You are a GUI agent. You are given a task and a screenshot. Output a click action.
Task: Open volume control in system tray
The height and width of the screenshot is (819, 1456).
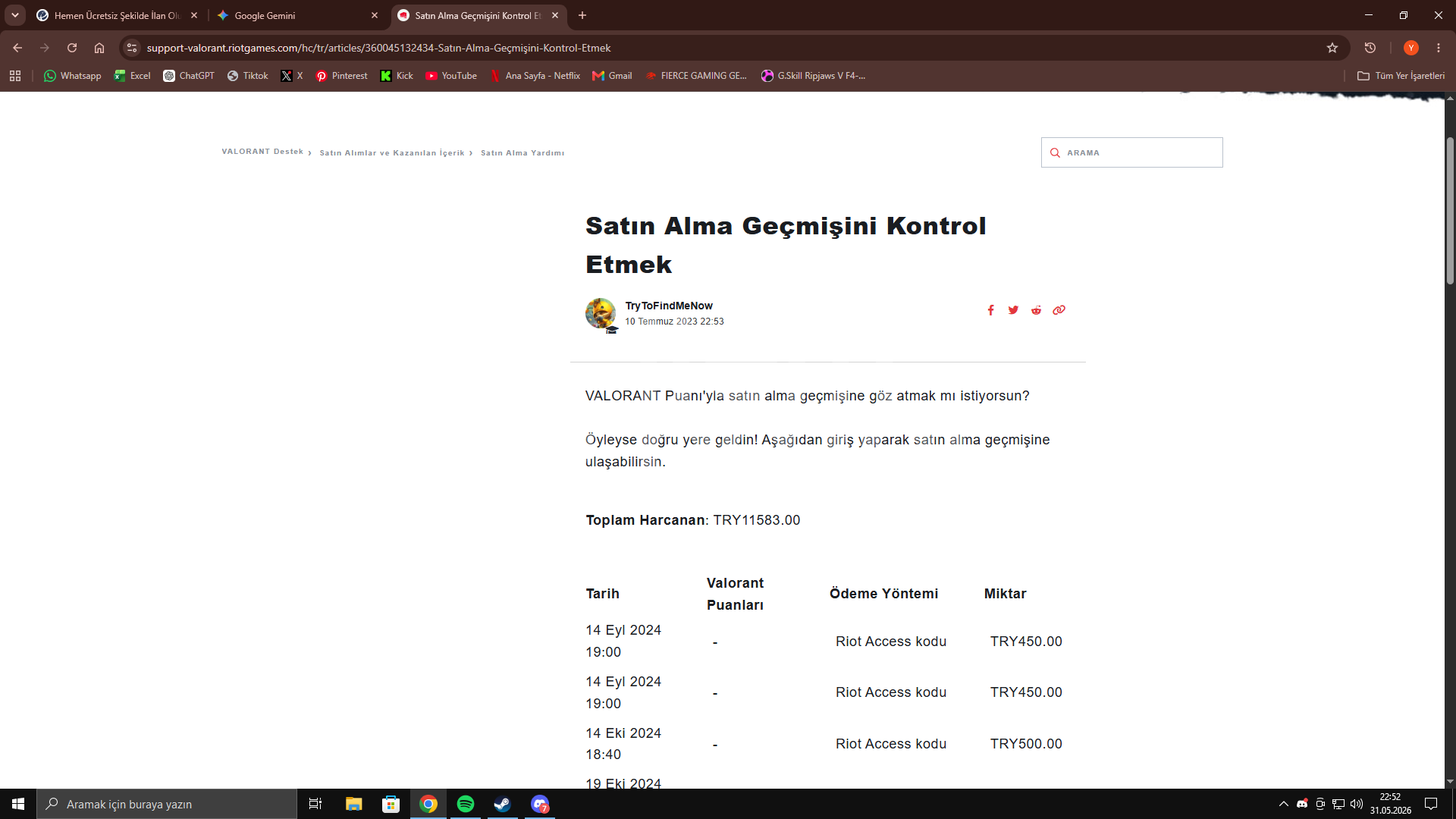point(1357,804)
